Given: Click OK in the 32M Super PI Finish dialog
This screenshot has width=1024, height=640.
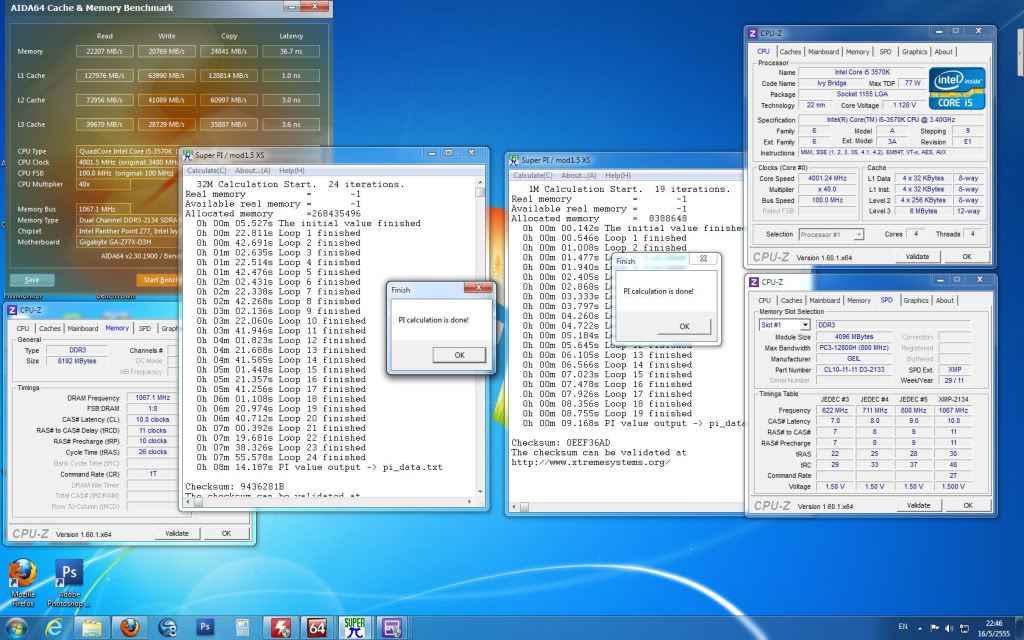Looking at the screenshot, I should tap(459, 355).
